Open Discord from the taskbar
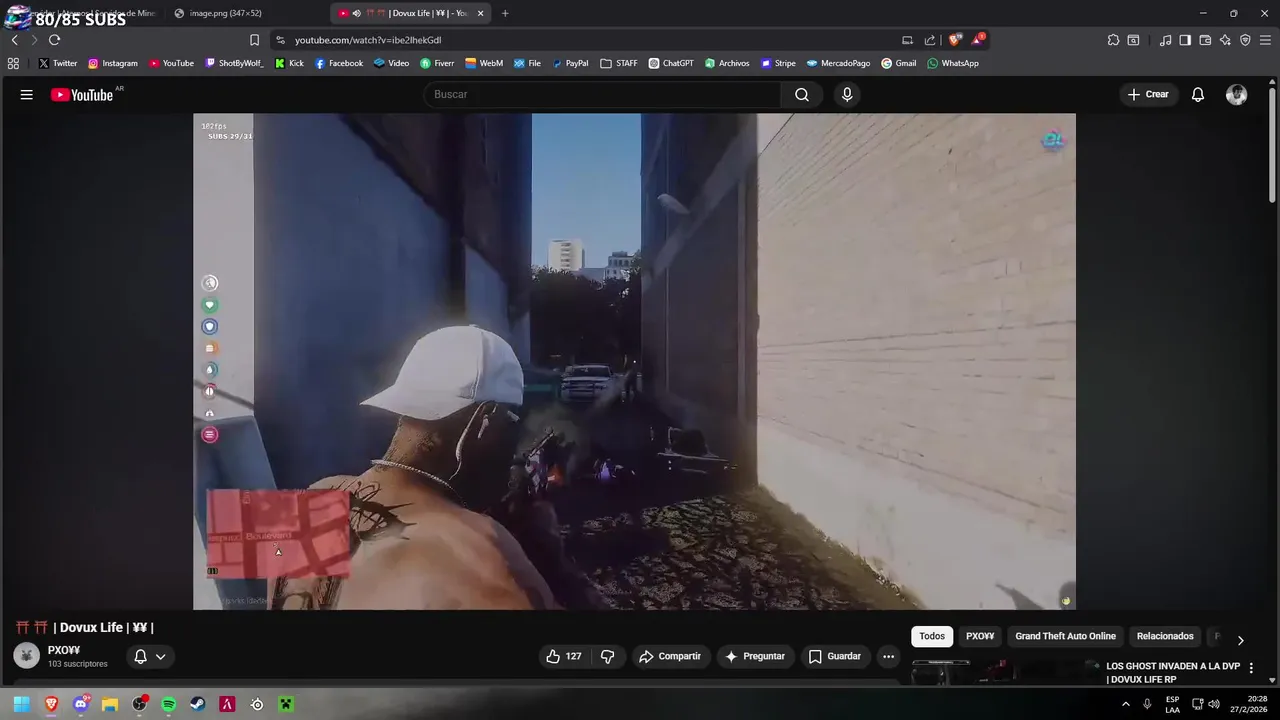The image size is (1280, 720). pos(80,704)
